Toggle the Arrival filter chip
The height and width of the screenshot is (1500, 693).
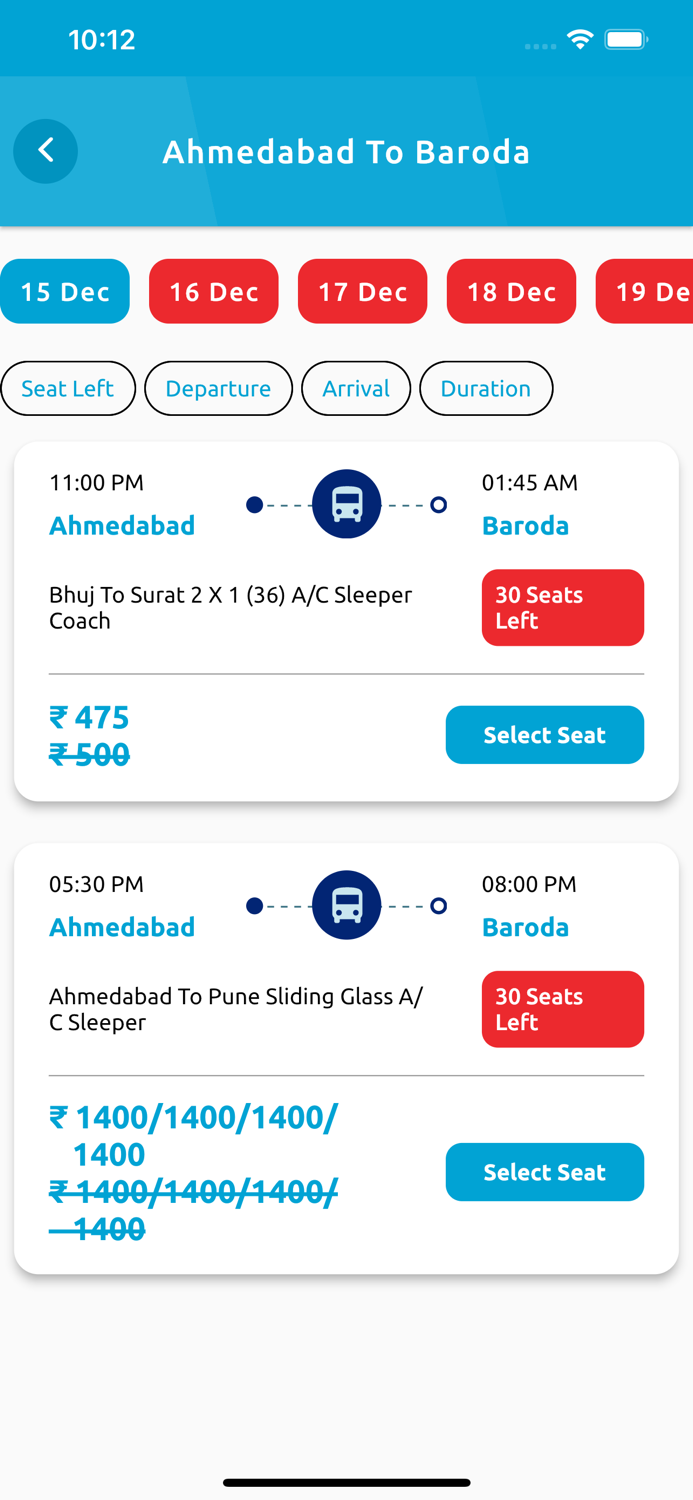click(x=356, y=388)
